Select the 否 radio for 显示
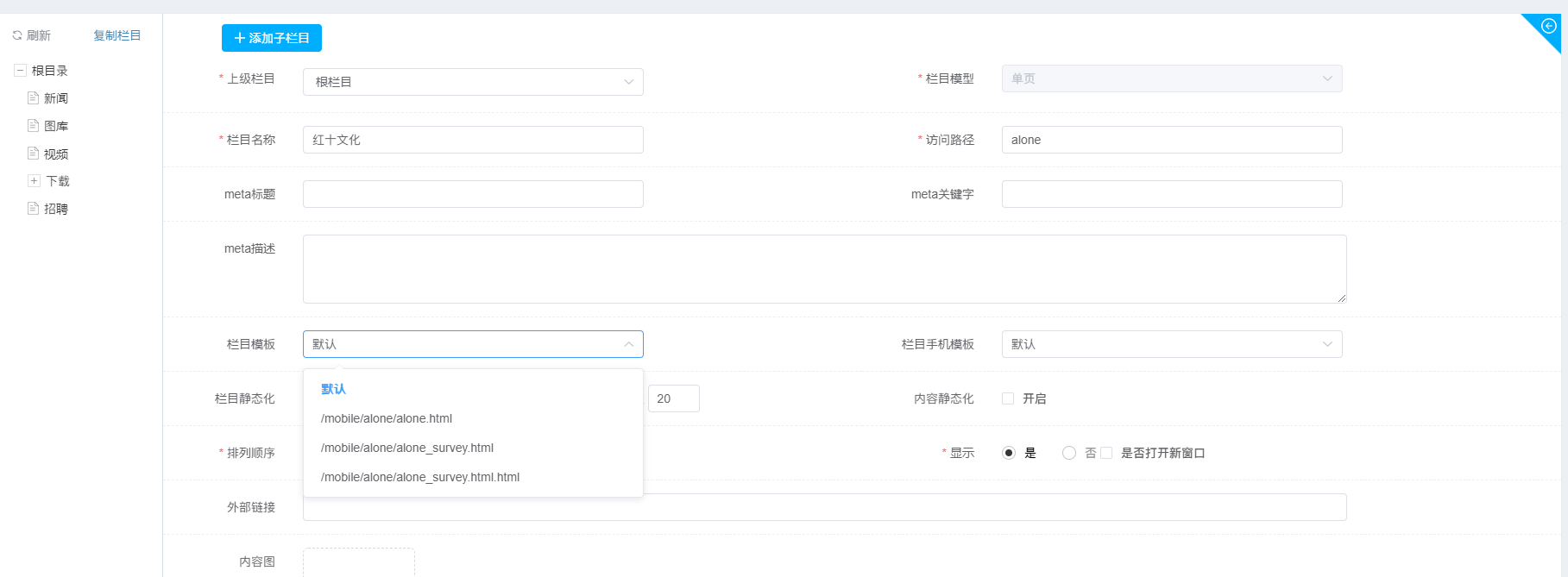The image size is (1568, 577). tap(1069, 453)
